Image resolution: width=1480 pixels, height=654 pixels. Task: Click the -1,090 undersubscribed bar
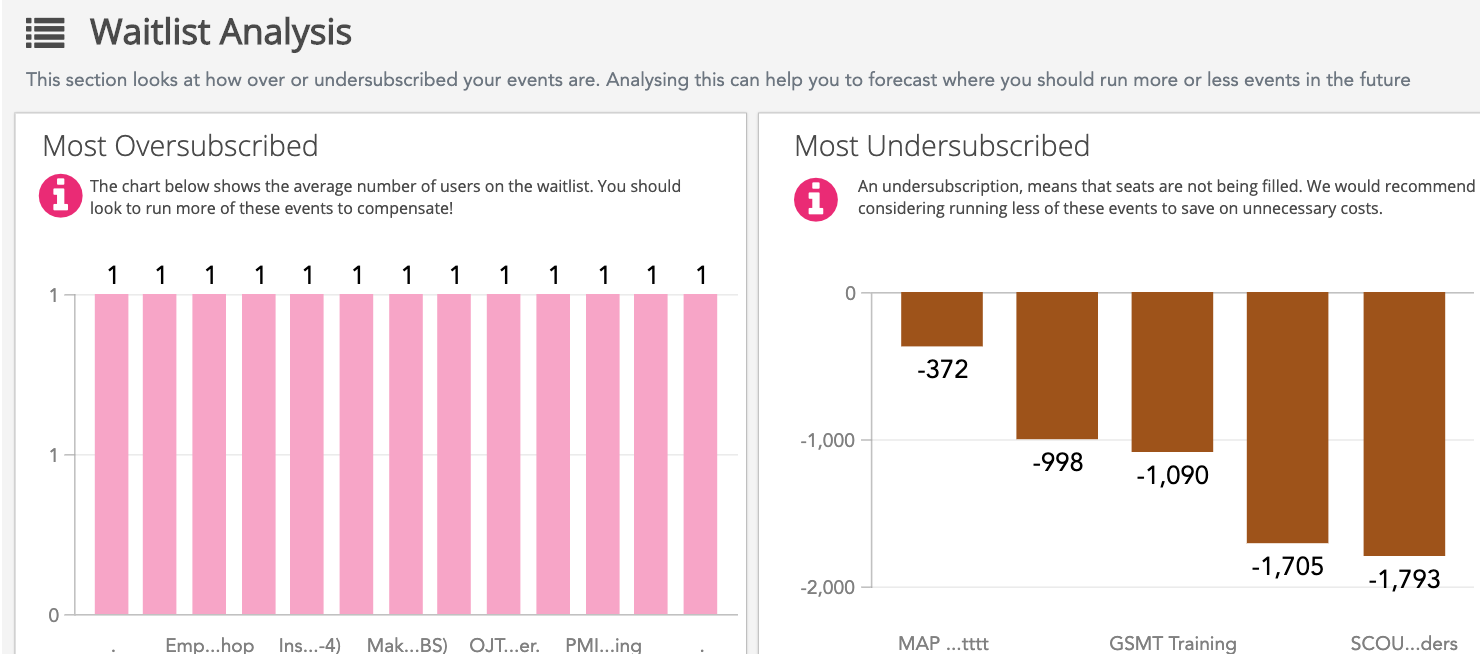(1172, 371)
